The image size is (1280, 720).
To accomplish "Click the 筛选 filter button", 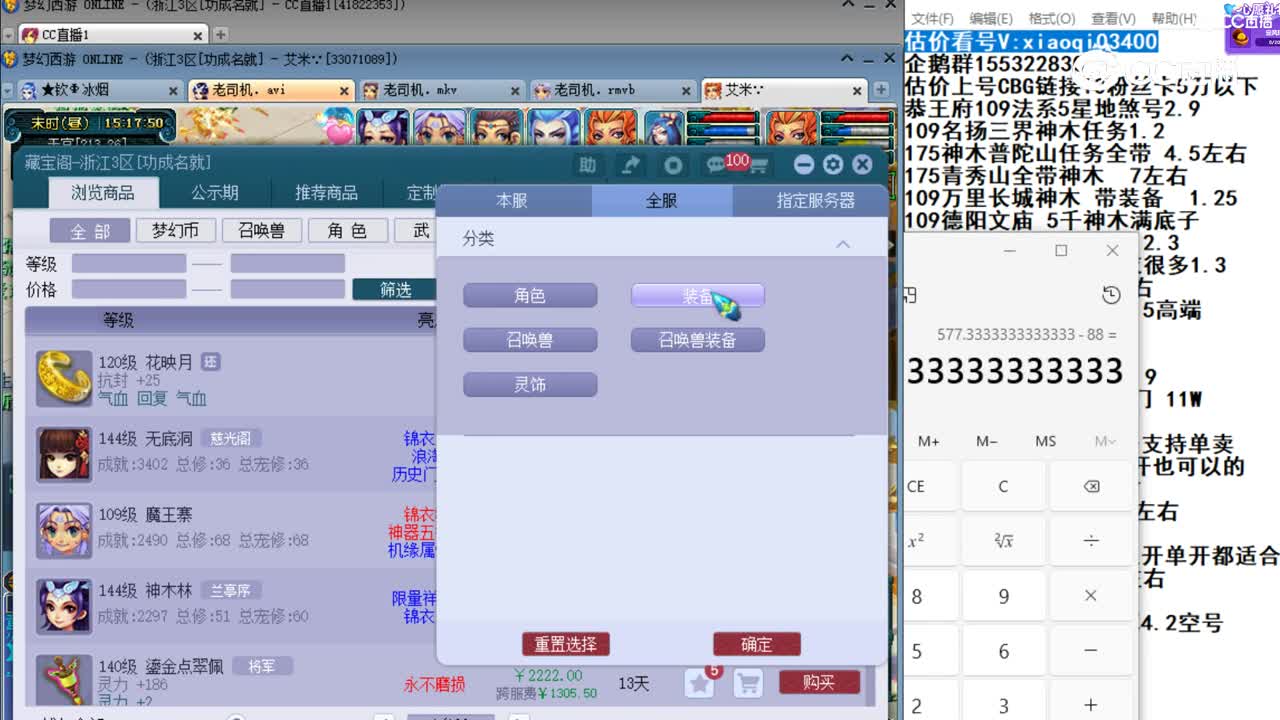I will pyautogui.click(x=395, y=290).
